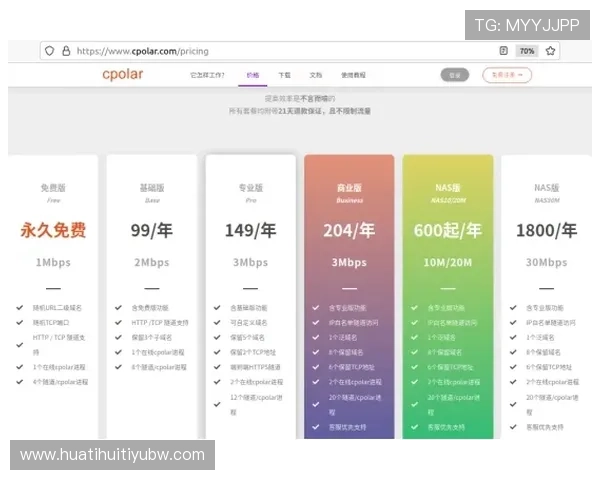The image size is (600, 480).
Task: Click the reader view icon in address bar
Action: tap(504, 51)
